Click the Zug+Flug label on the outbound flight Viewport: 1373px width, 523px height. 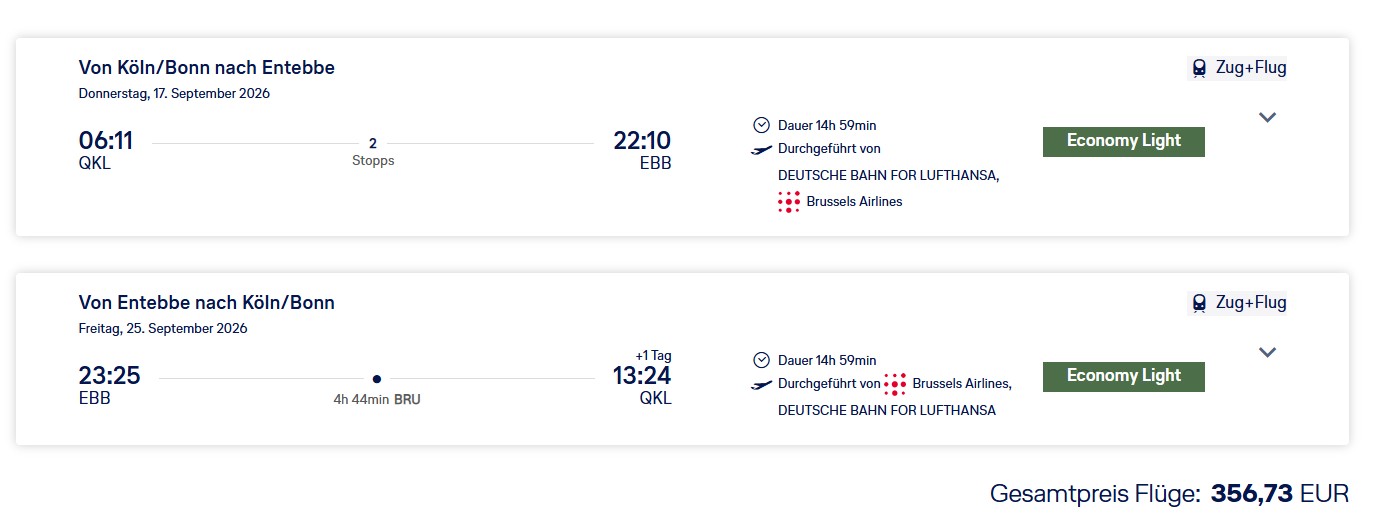tap(1250, 68)
